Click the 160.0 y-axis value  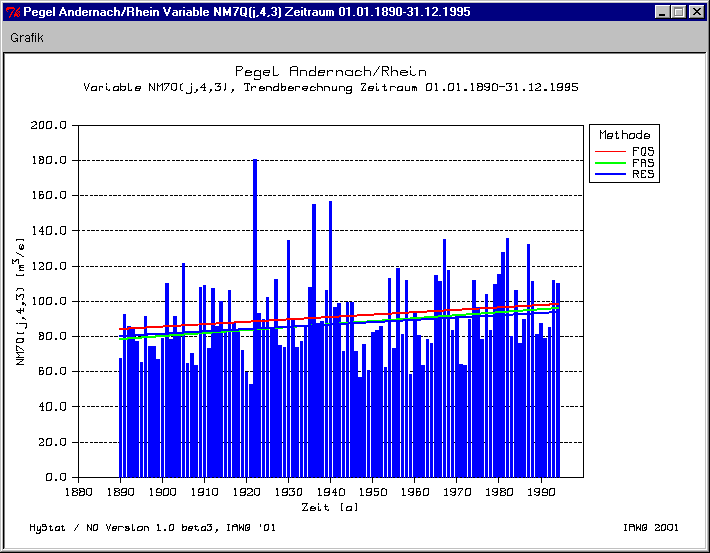48,195
